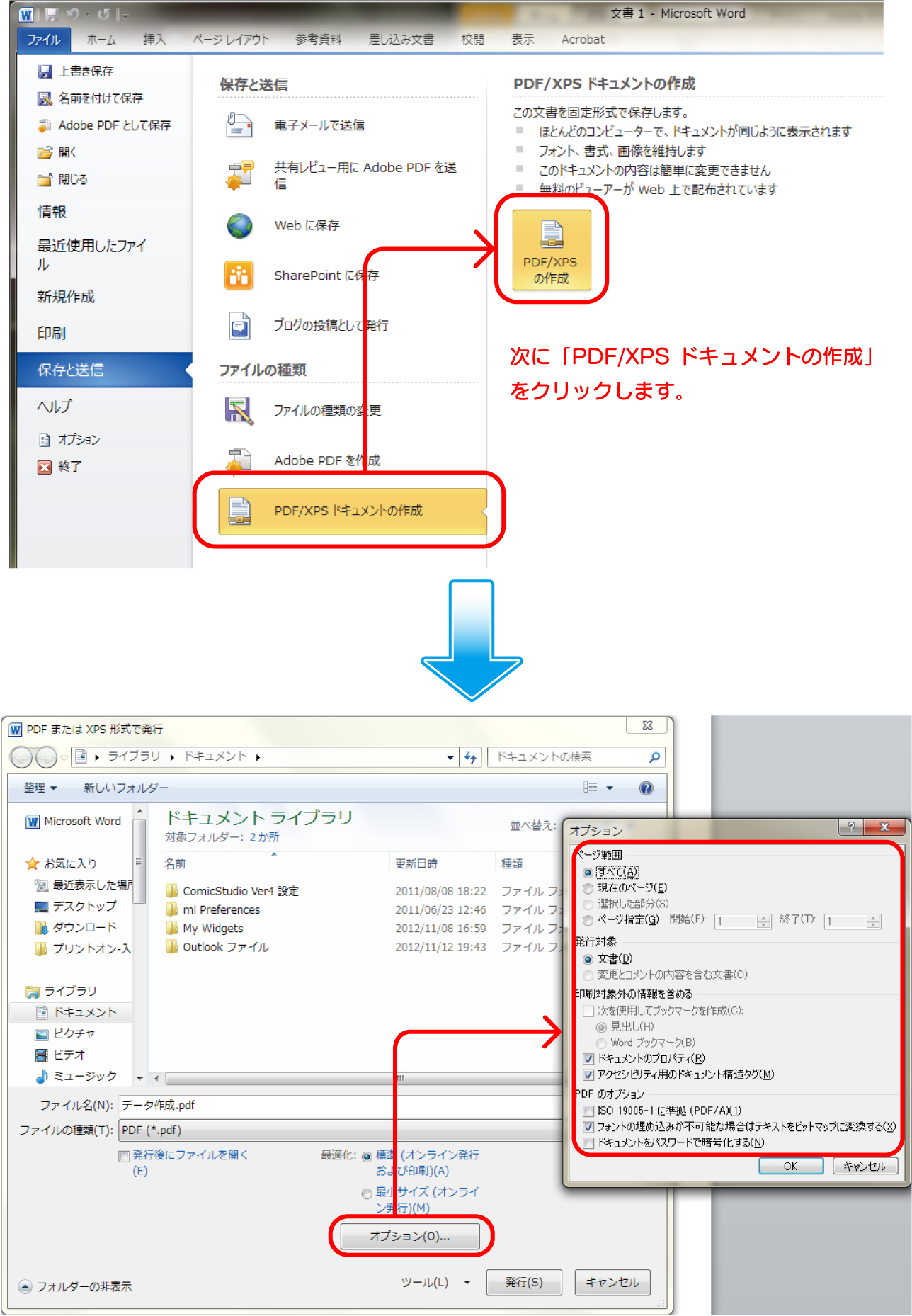Viewport: 912px width, 1316px height.
Task: Open the Outlook ファイル folder
Action: point(217,947)
